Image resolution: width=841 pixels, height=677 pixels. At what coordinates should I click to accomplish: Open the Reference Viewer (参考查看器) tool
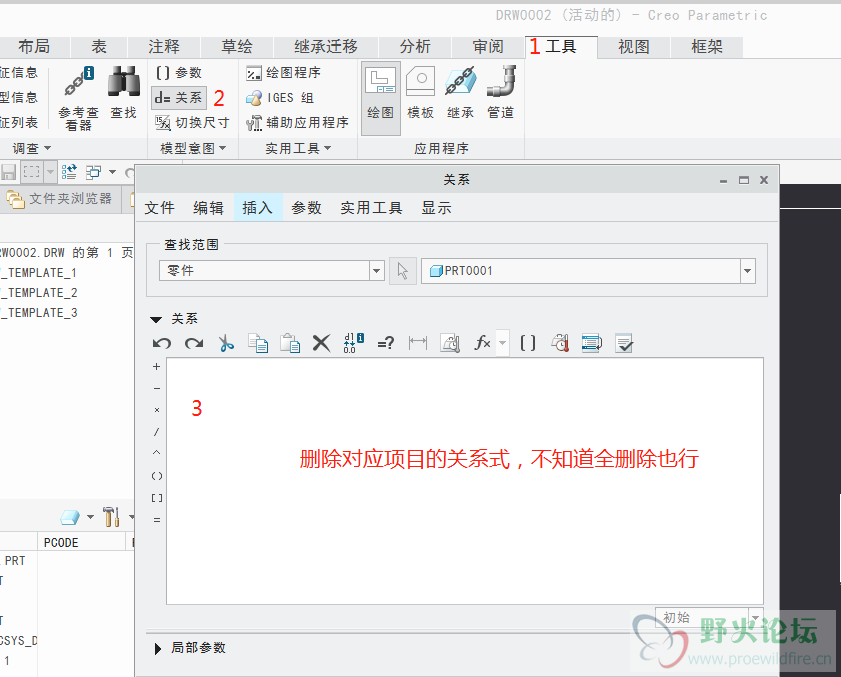pyautogui.click(x=78, y=97)
